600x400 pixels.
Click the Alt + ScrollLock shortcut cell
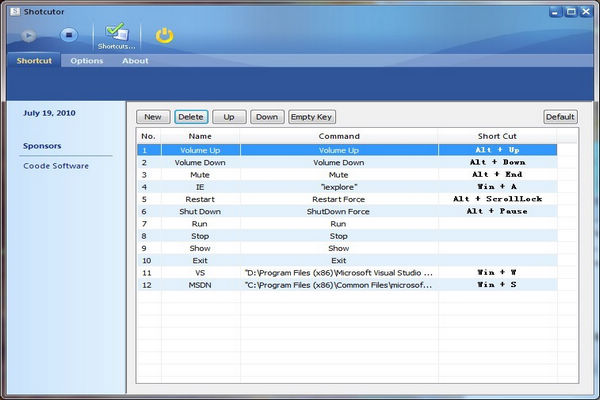click(497, 199)
